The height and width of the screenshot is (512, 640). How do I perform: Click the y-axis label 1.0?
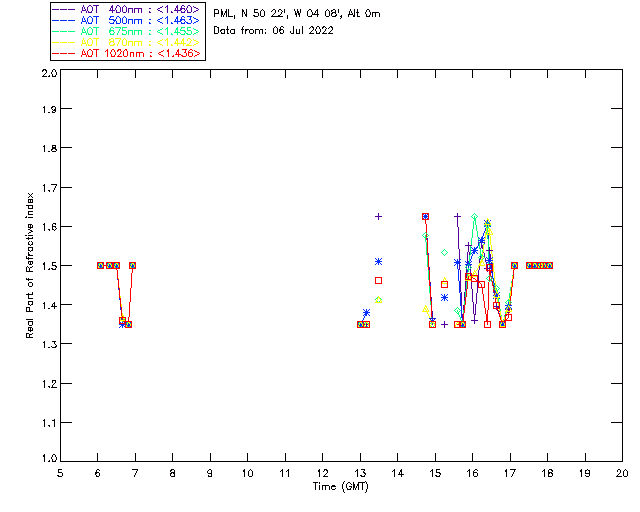click(x=49, y=459)
